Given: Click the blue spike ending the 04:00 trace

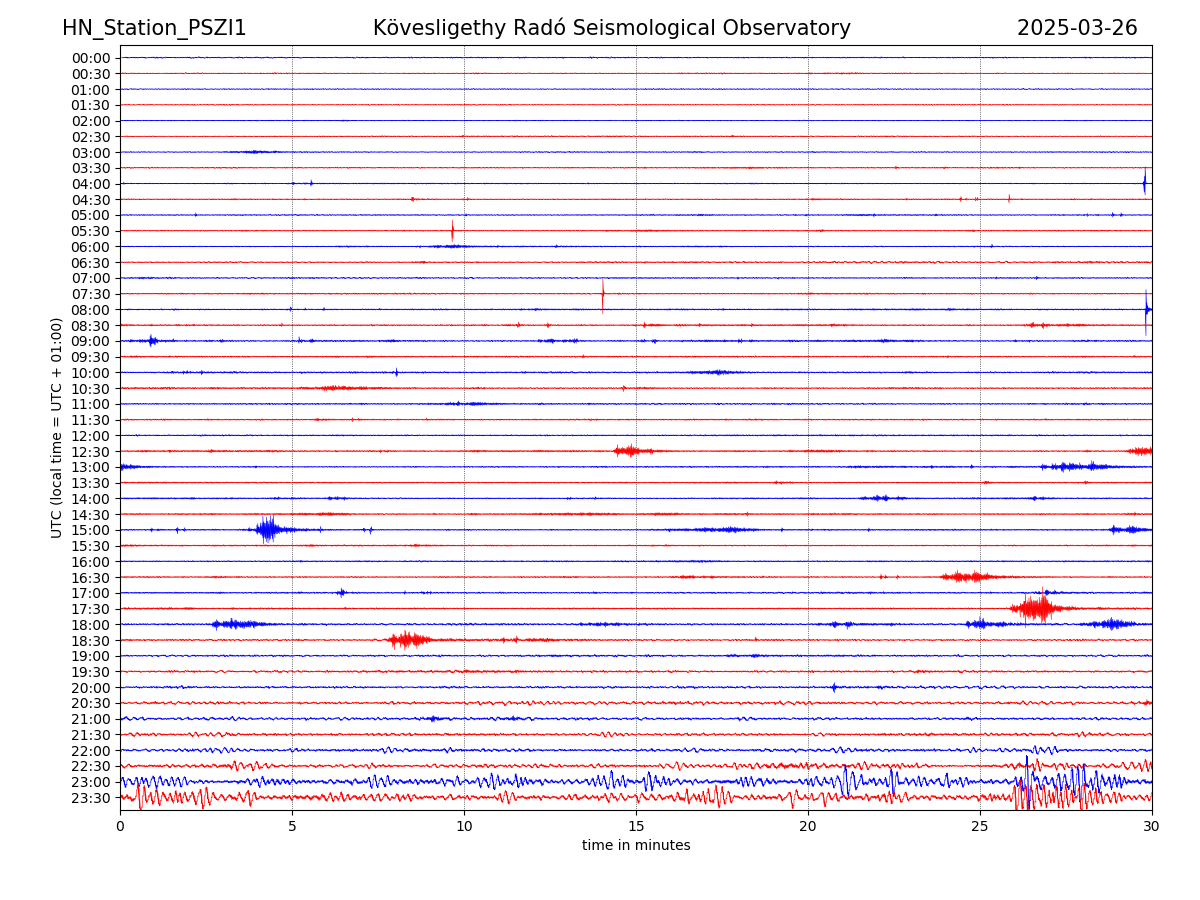Looking at the screenshot, I should [x=1144, y=182].
